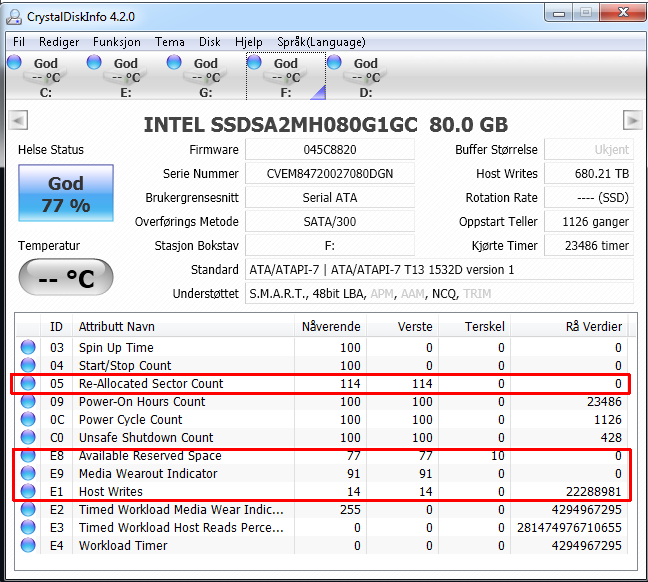The image size is (648, 582).
Task: Click the Rotation Rate ---- (SSD) field
Action: point(589,197)
